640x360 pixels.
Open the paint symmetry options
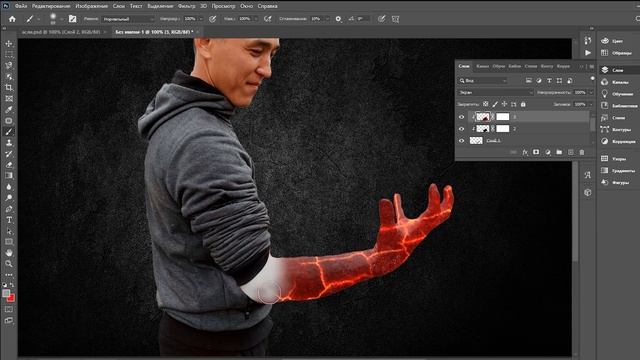[396, 19]
